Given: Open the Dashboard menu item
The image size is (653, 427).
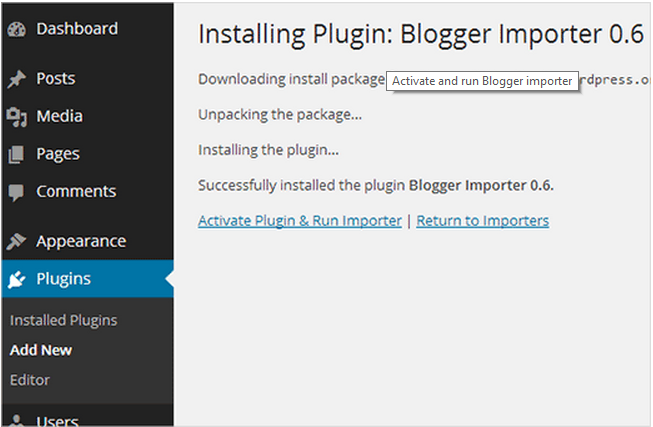Looking at the screenshot, I should pyautogui.click(x=77, y=29).
